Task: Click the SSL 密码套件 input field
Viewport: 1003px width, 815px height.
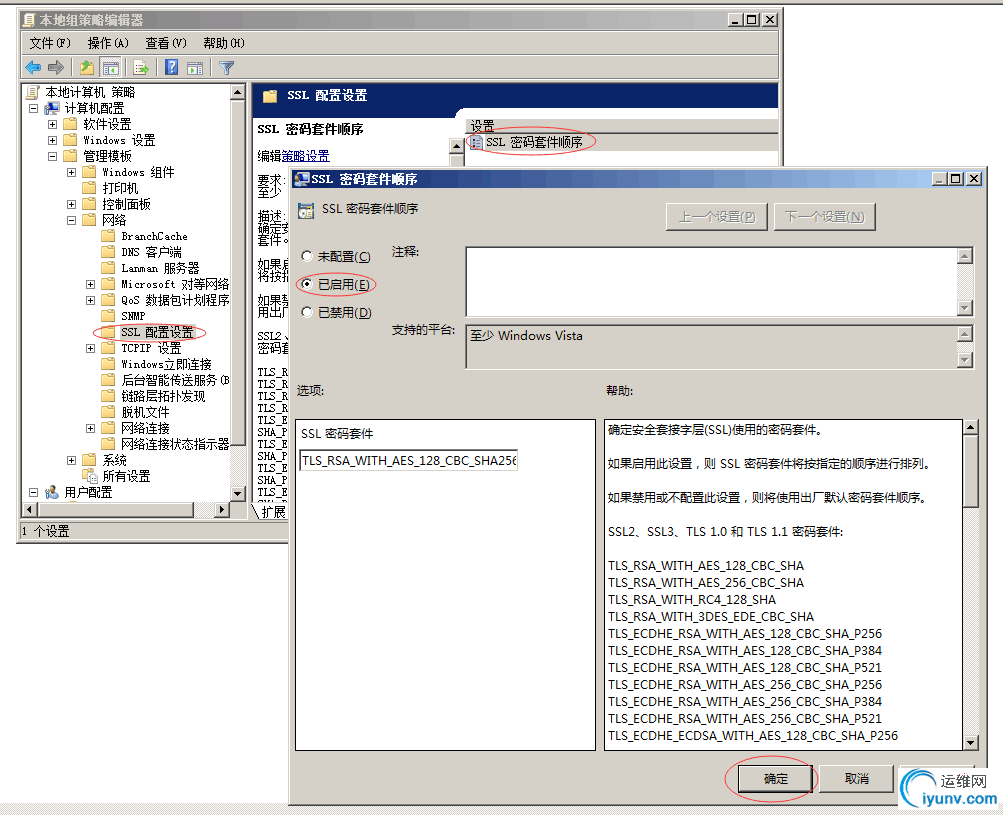Action: [x=408, y=461]
